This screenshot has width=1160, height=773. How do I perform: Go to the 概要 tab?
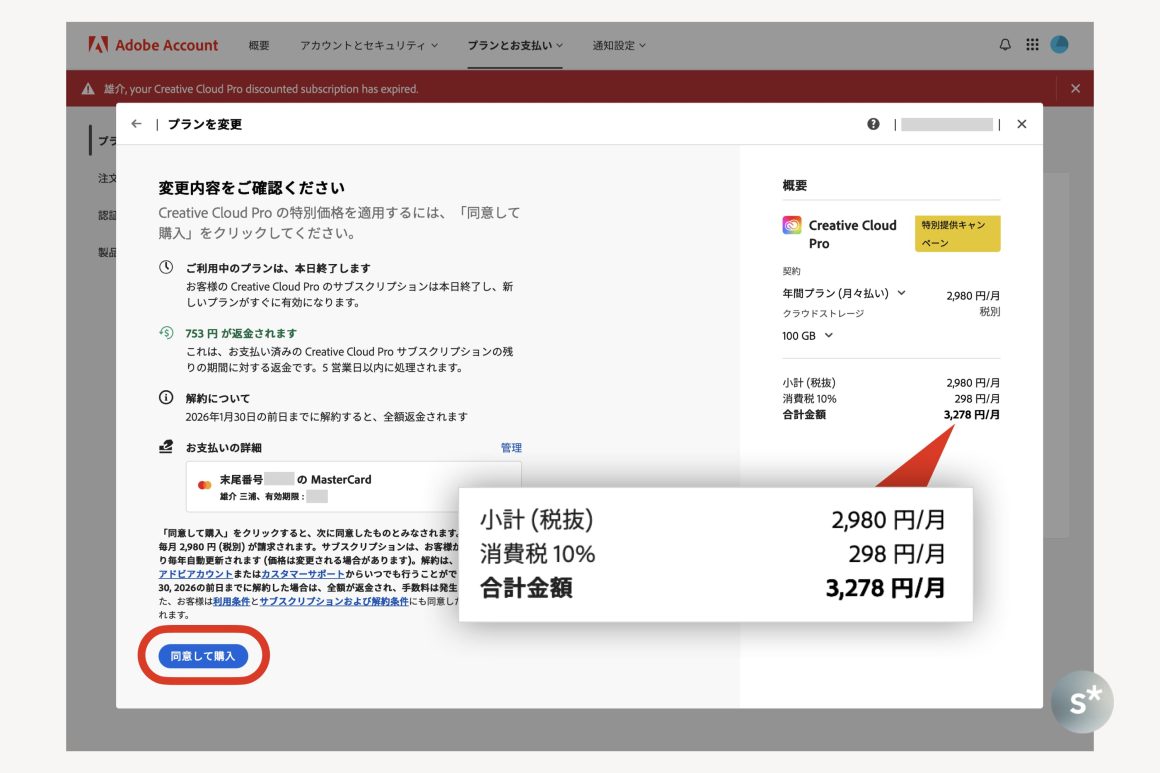click(259, 45)
